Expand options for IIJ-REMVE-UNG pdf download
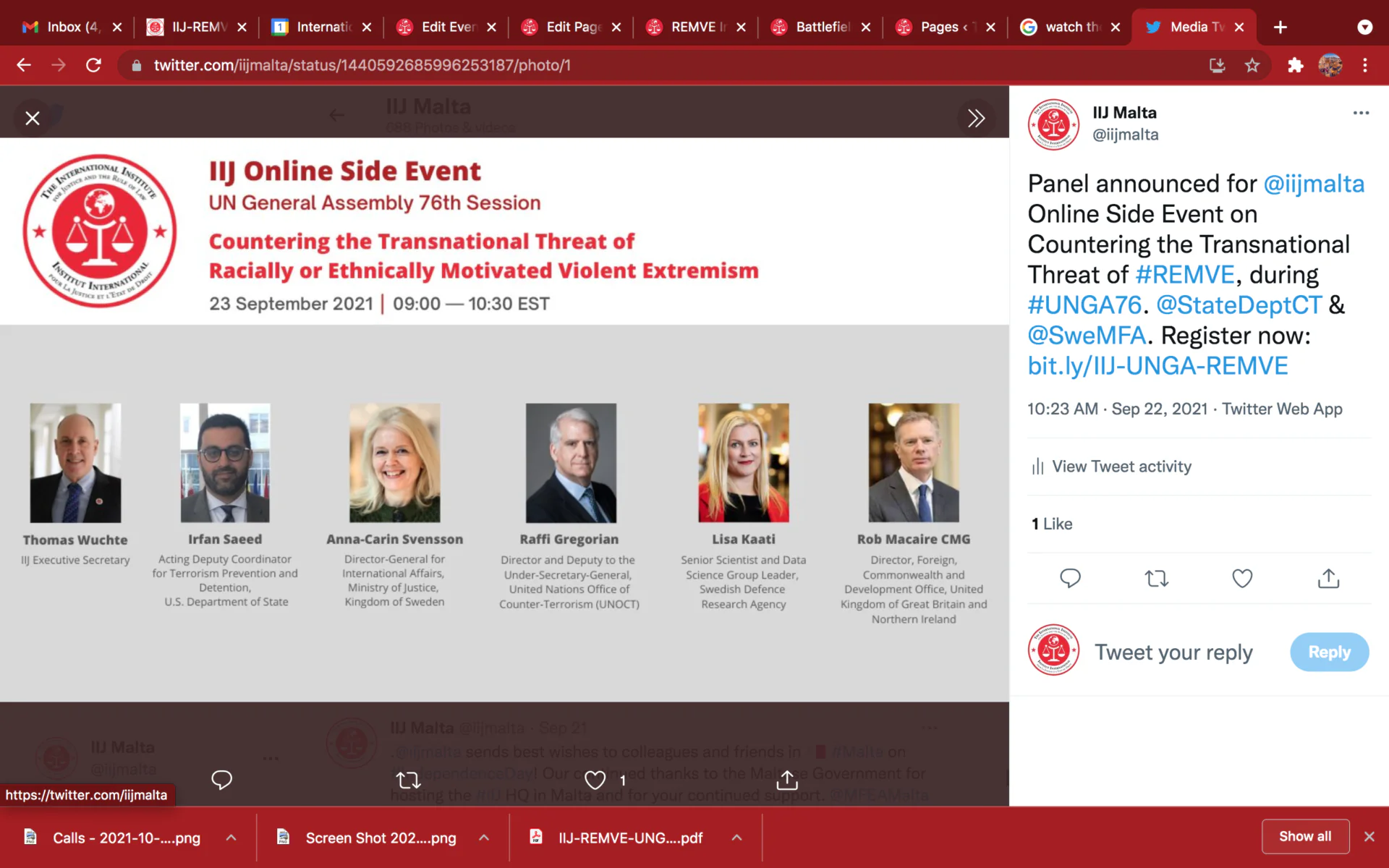Image resolution: width=1389 pixels, height=868 pixels. point(736,838)
